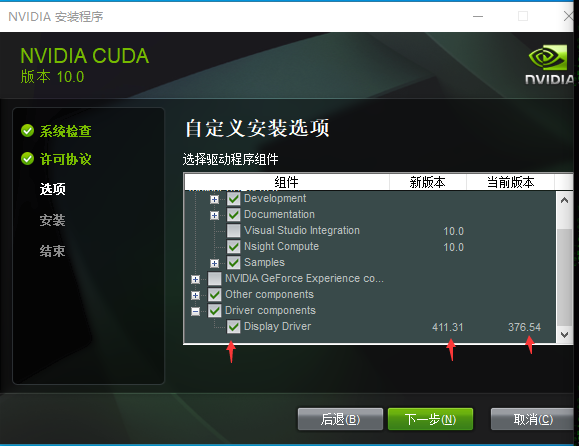Collapse the Driver components node
Screen dimensions: 579x446
click(x=195, y=312)
